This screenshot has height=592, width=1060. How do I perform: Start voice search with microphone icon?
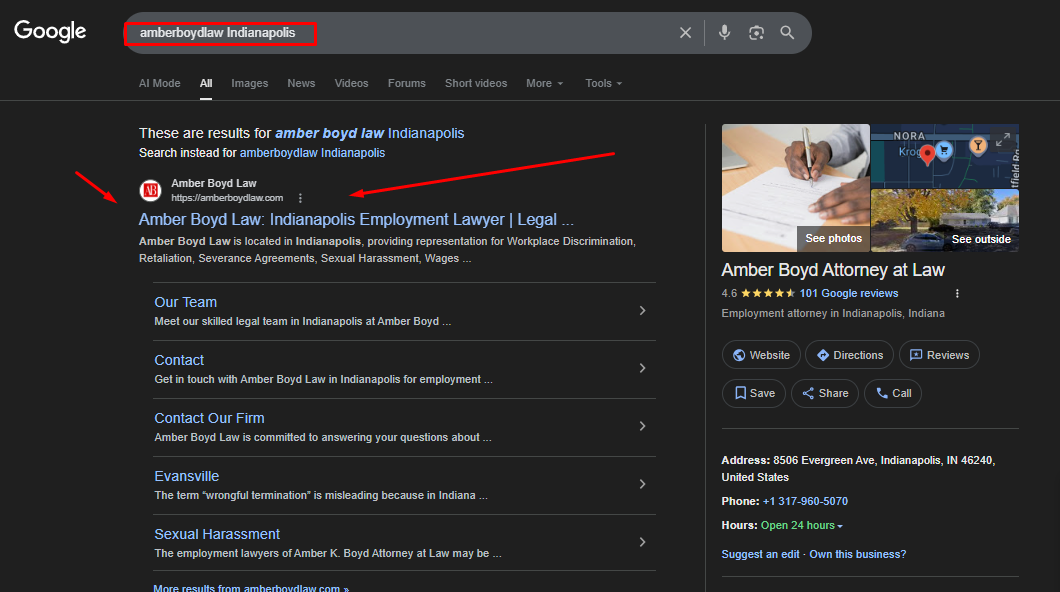[725, 33]
